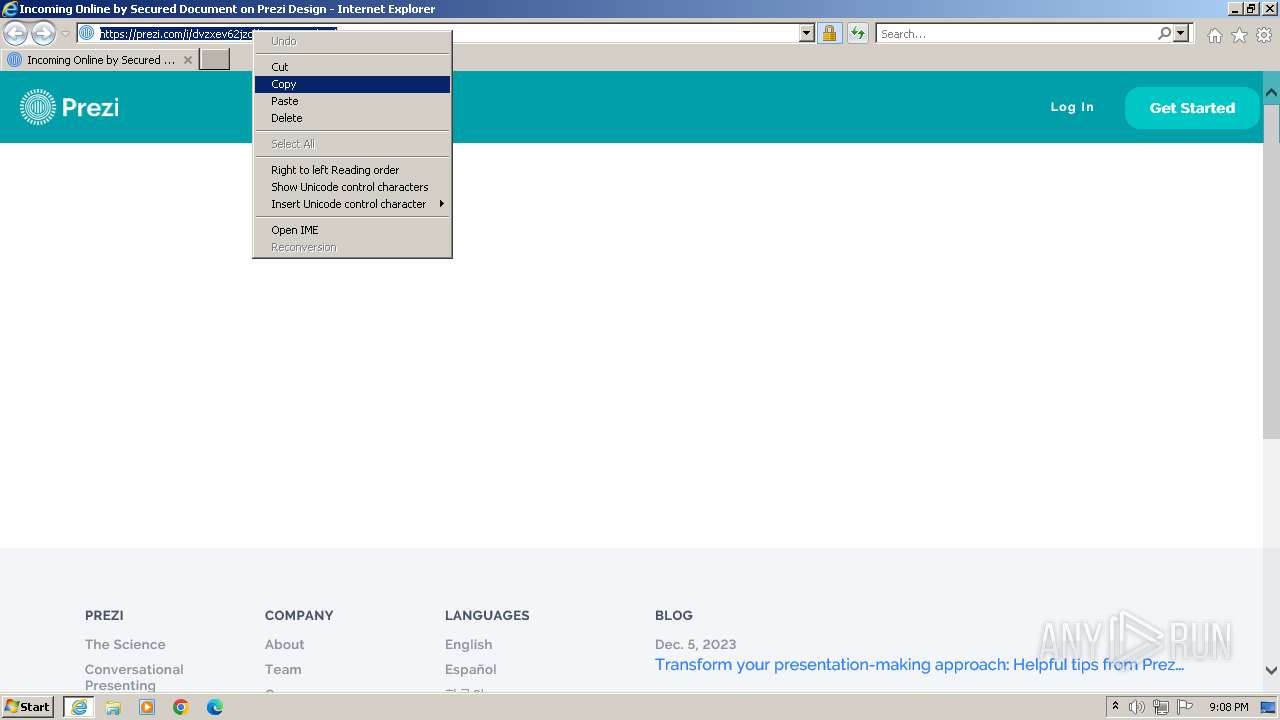Click the vertical scrollbar thumb

pos(1271,270)
